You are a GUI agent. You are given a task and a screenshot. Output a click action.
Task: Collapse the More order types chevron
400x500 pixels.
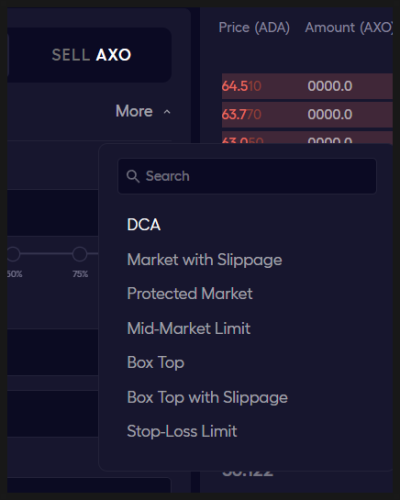(167, 112)
